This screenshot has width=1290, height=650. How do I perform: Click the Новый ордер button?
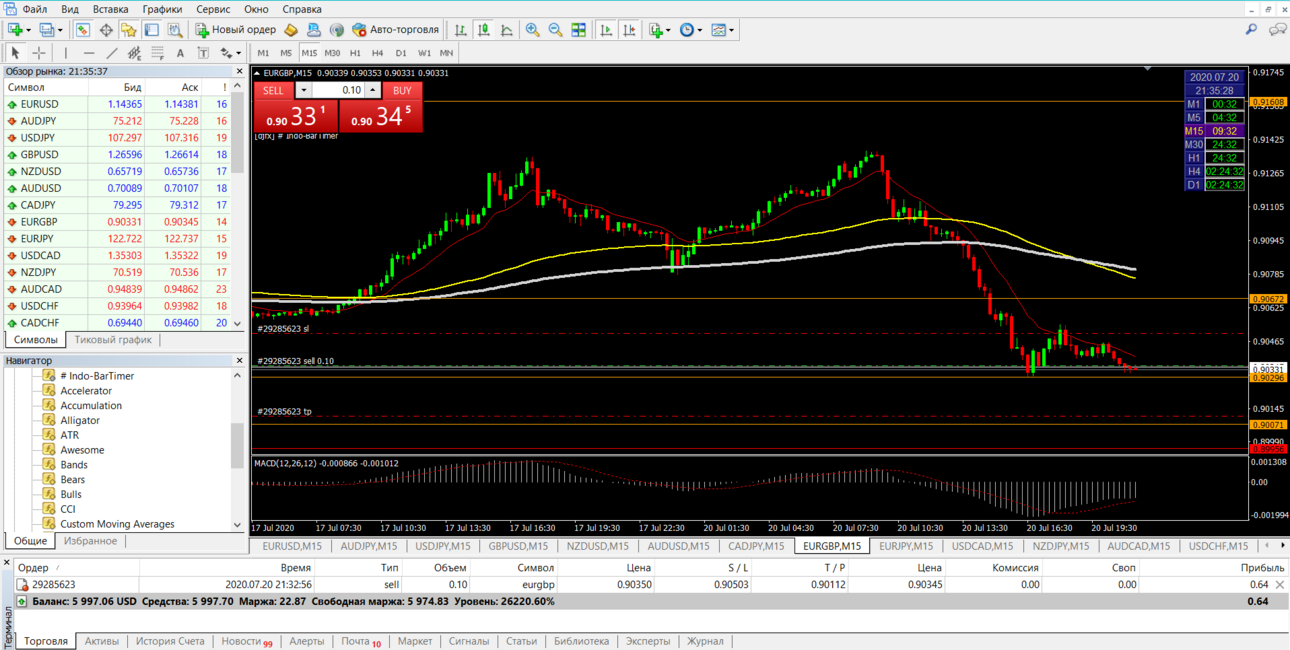point(235,30)
